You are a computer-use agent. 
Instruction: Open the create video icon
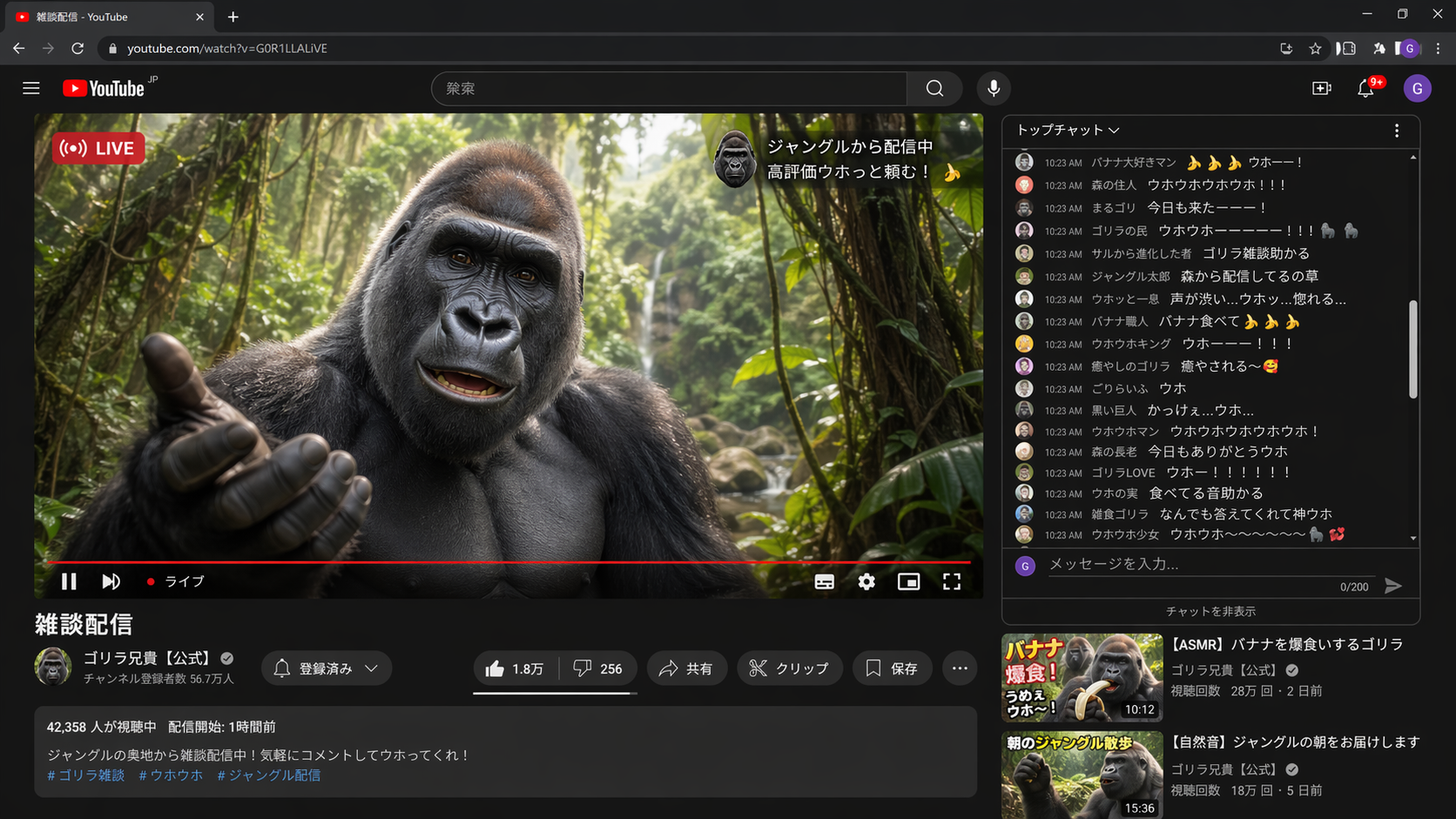coord(1321,88)
